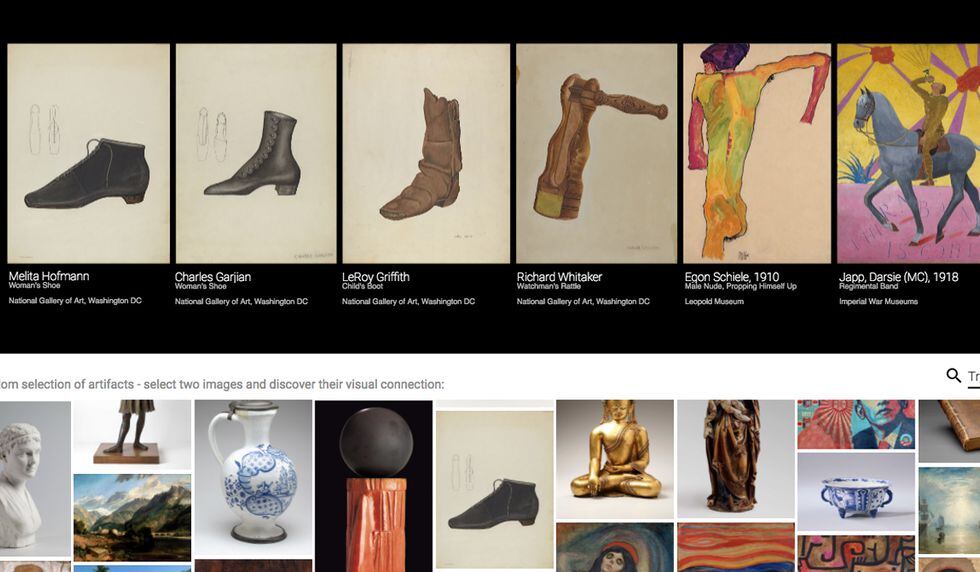The image size is (980, 572).
Task: Select the blue and white ceramic jug
Action: pyautogui.click(x=253, y=478)
